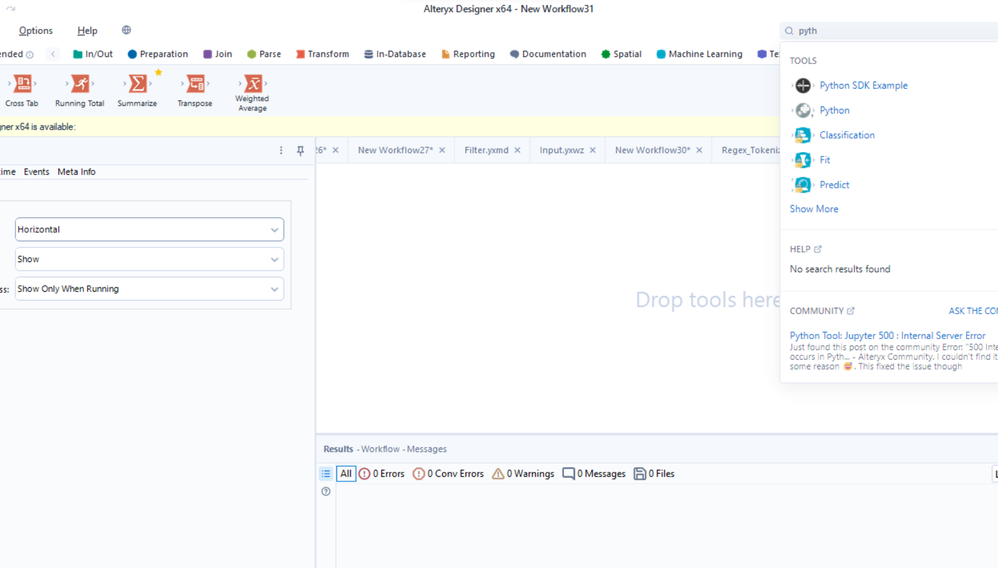The width and height of the screenshot is (998, 568).
Task: Open the configuration panel options menu
Action: pyautogui.click(x=281, y=150)
